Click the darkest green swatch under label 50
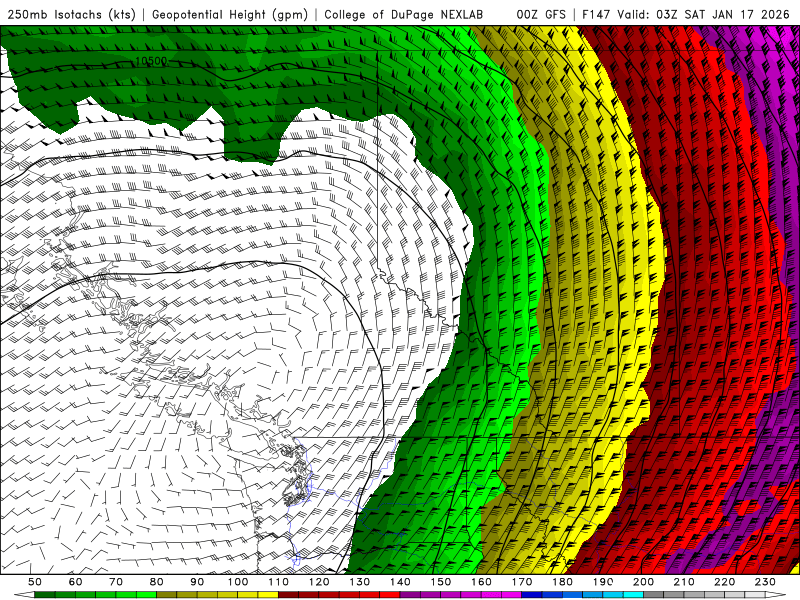This screenshot has height=600, width=800. (45, 595)
